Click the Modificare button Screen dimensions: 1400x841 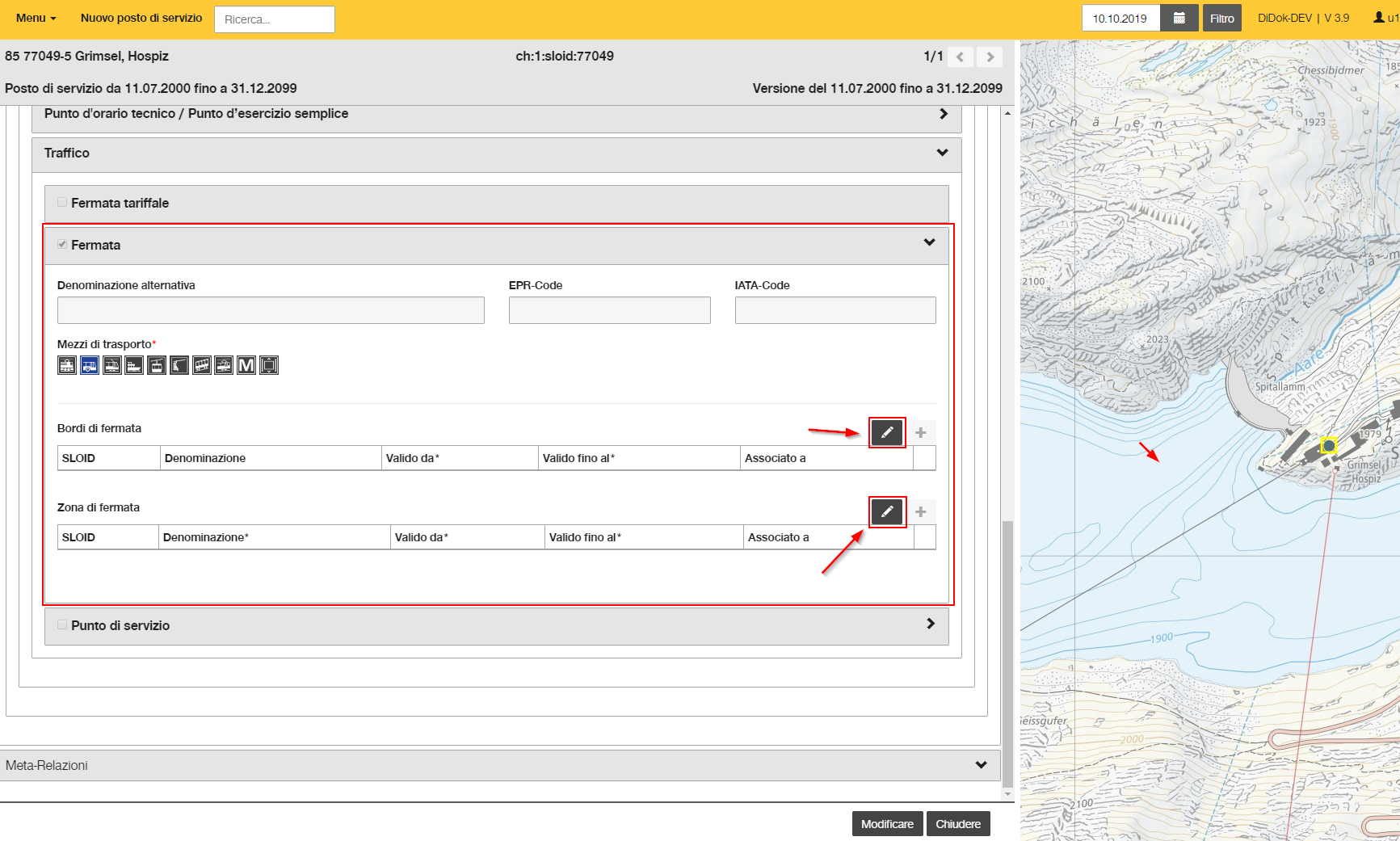pos(887,824)
